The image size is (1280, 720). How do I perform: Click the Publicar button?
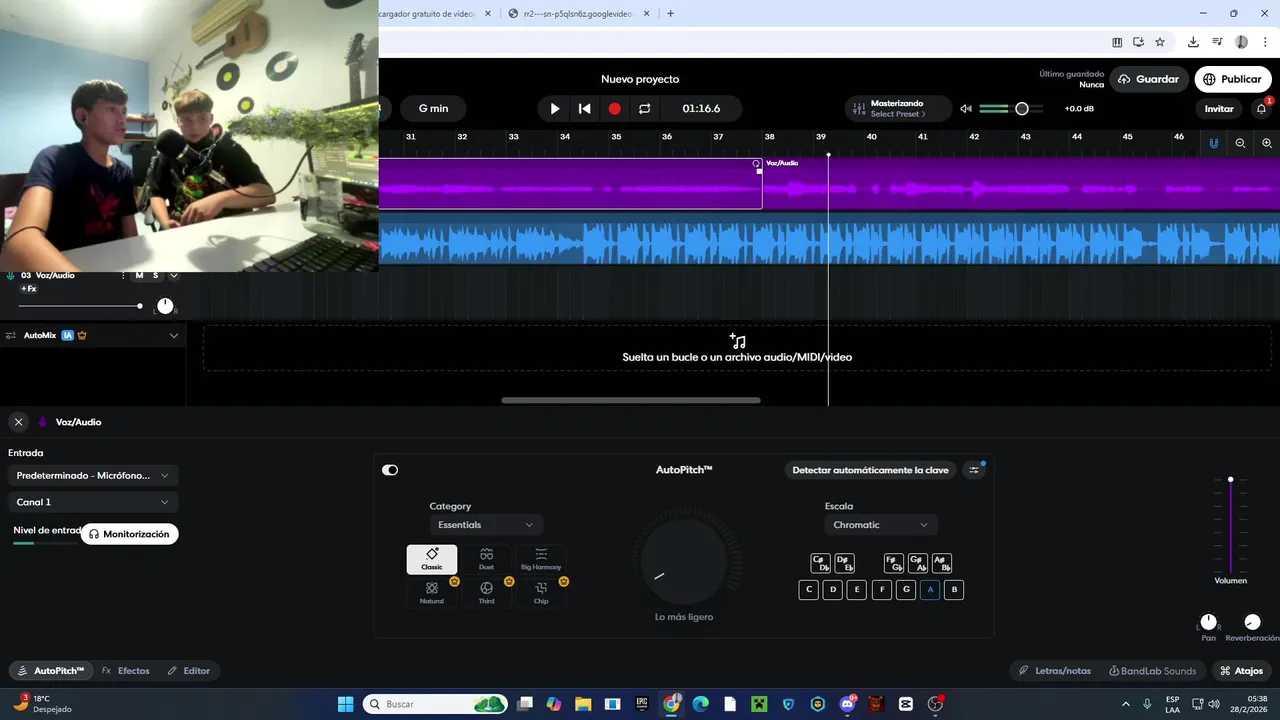coord(1233,79)
